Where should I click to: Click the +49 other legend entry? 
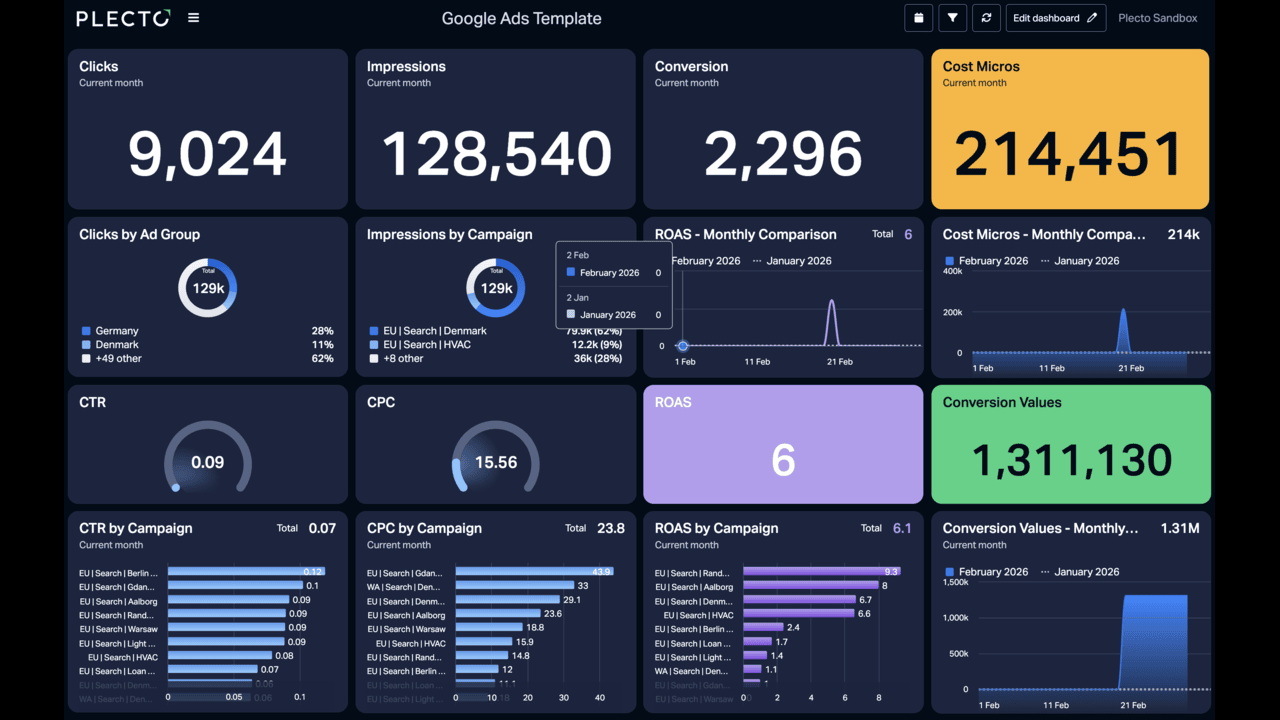point(113,358)
